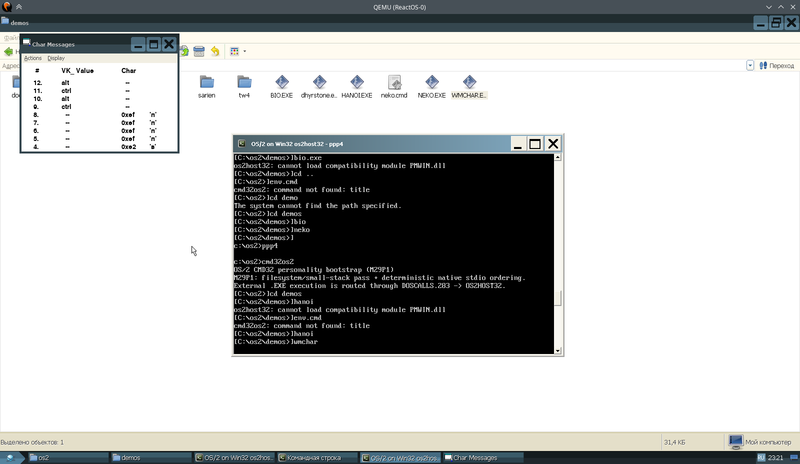This screenshot has height=464, width=800.
Task: Close the demos explorer window
Action: tap(791, 22)
